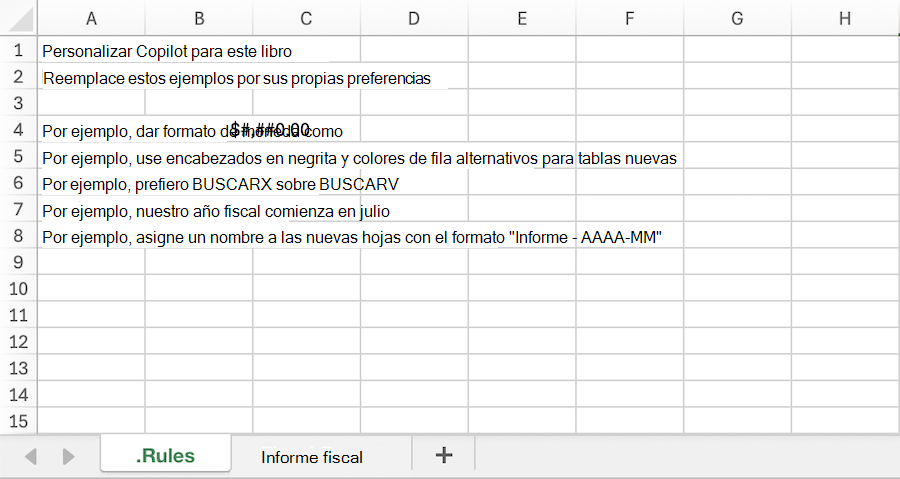Select row 14 header

(18, 395)
